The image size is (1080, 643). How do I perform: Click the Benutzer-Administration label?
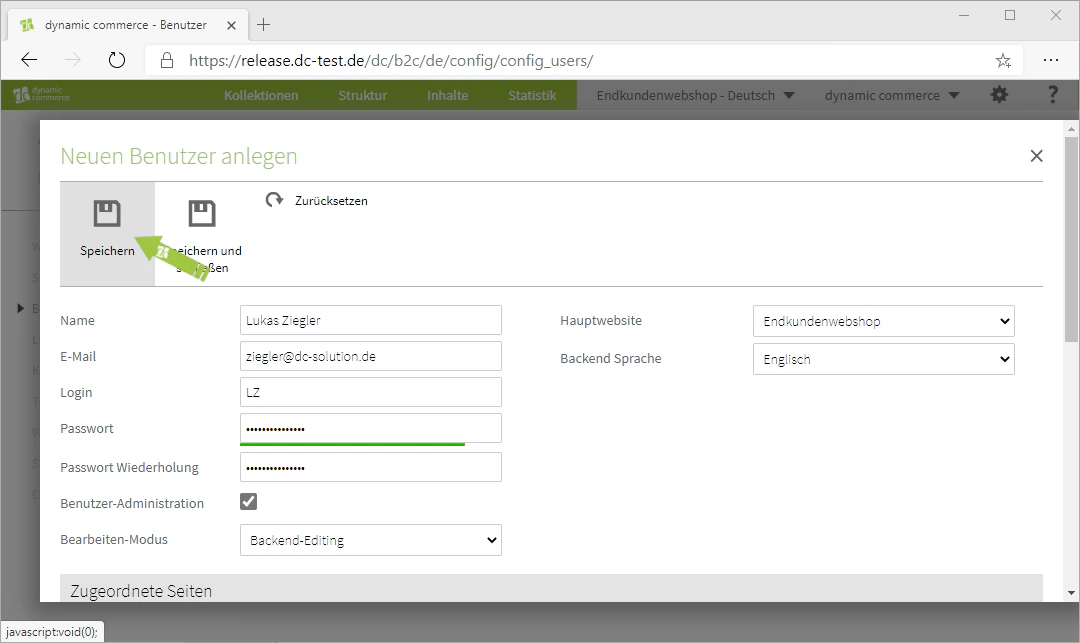tap(132, 503)
